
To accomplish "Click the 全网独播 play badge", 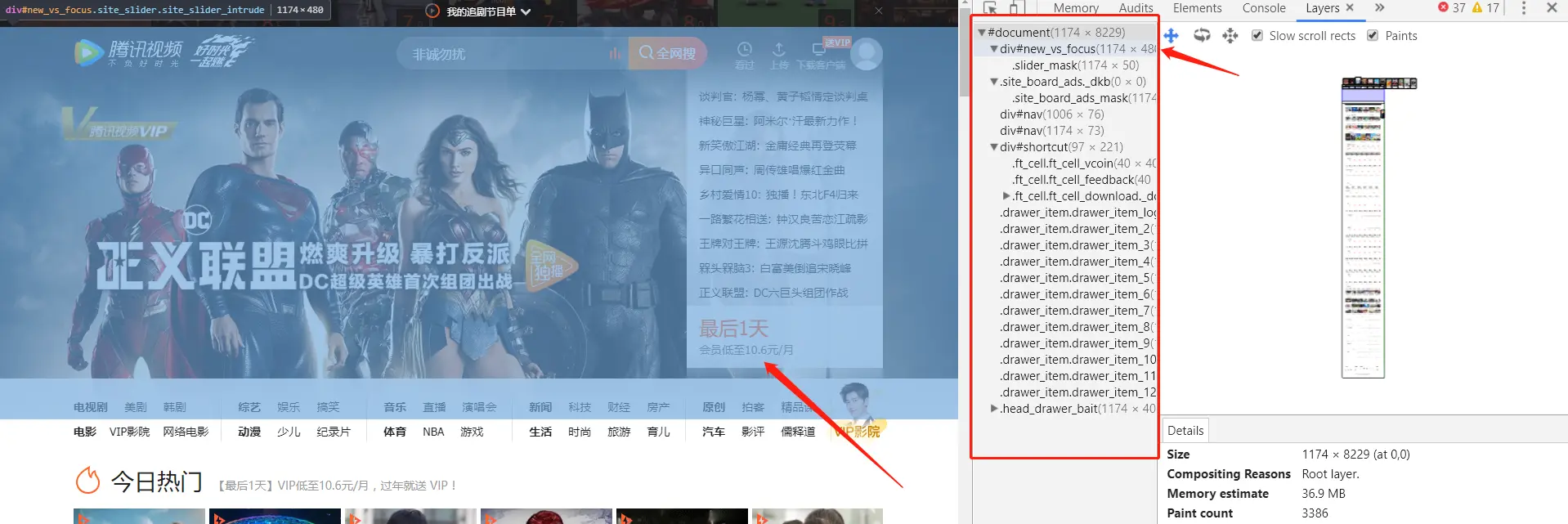I will pos(550,266).
